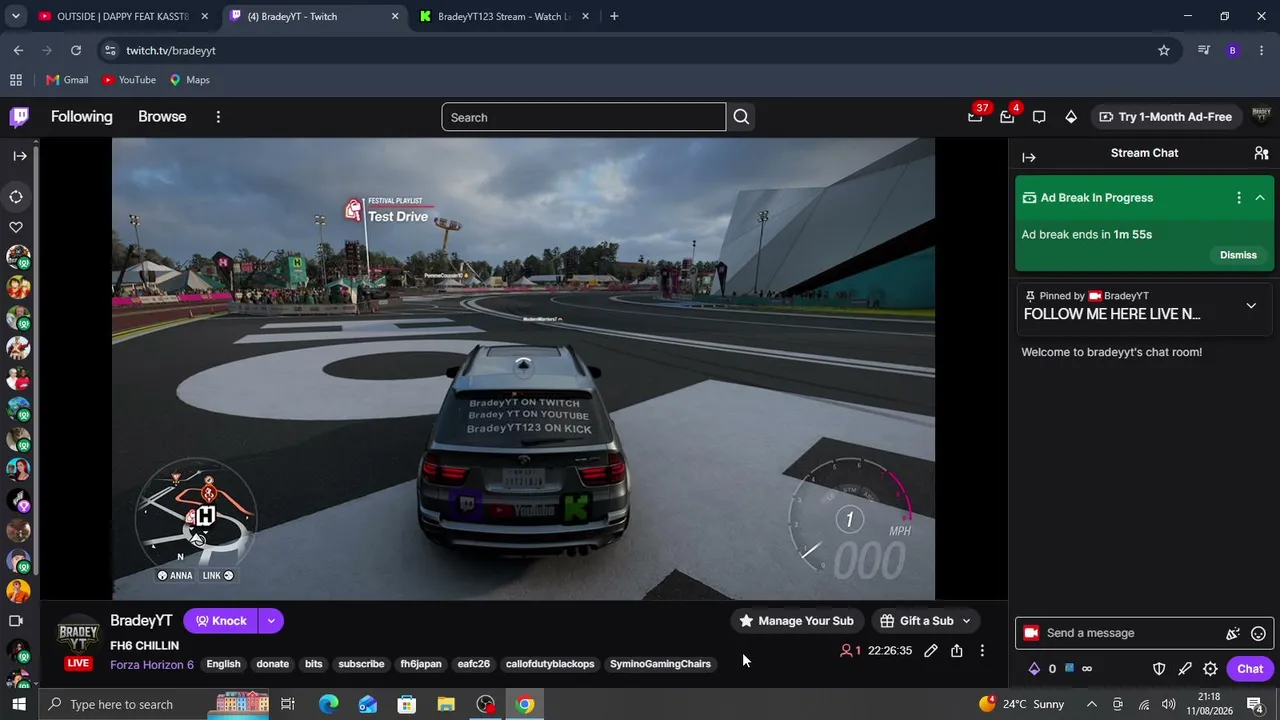1280x720 pixels.
Task: Click the chat celebration party icon
Action: pyautogui.click(x=1233, y=633)
